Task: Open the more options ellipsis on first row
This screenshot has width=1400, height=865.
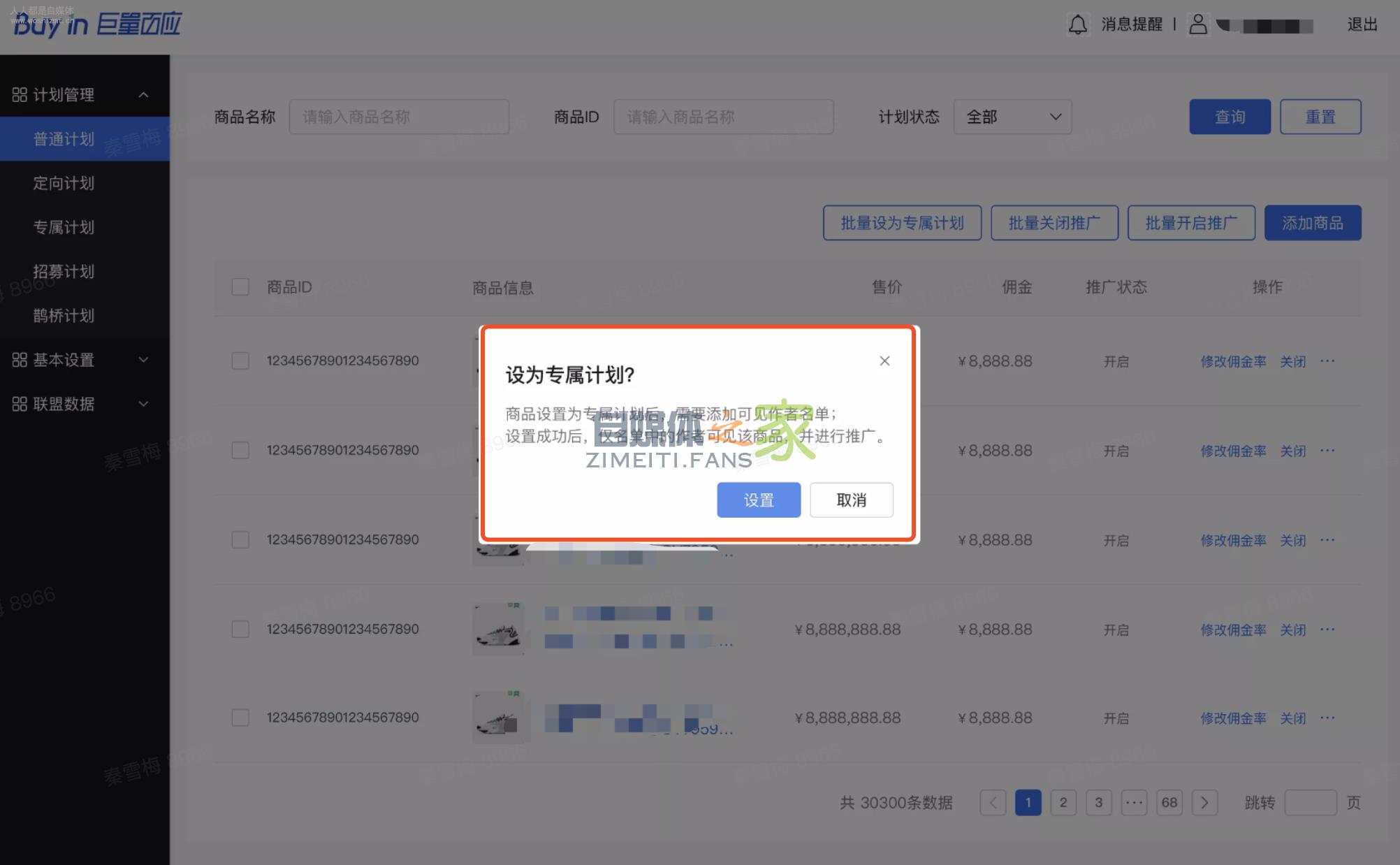Action: pos(1327,361)
